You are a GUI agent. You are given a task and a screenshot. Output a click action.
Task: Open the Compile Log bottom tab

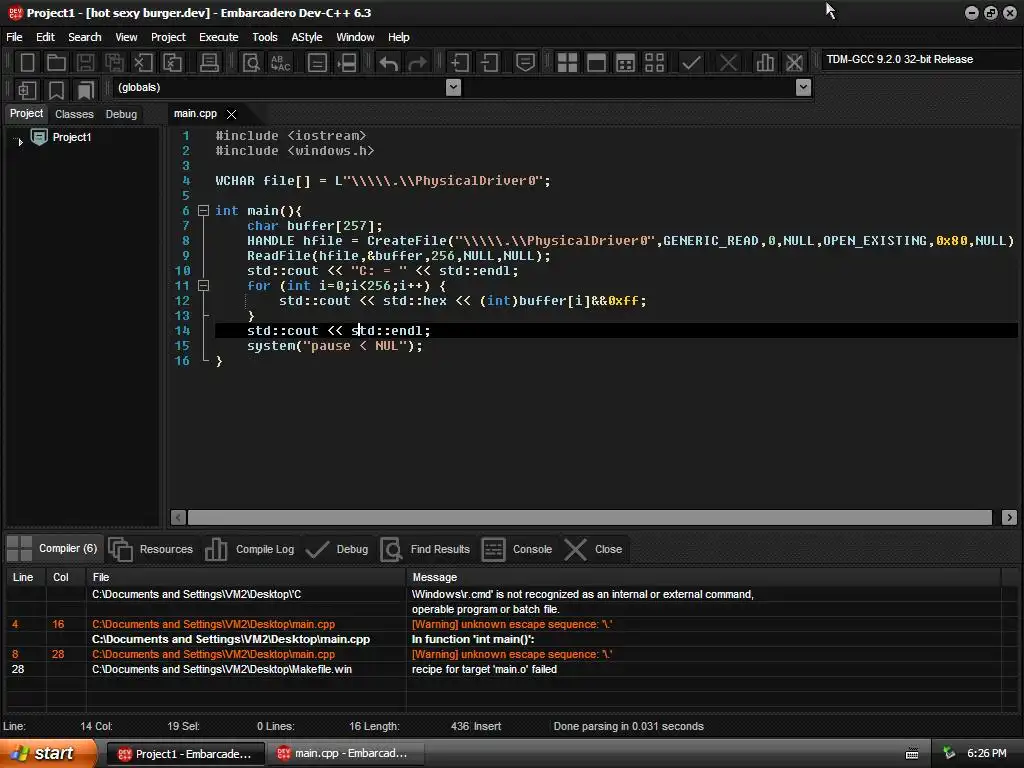click(249, 549)
